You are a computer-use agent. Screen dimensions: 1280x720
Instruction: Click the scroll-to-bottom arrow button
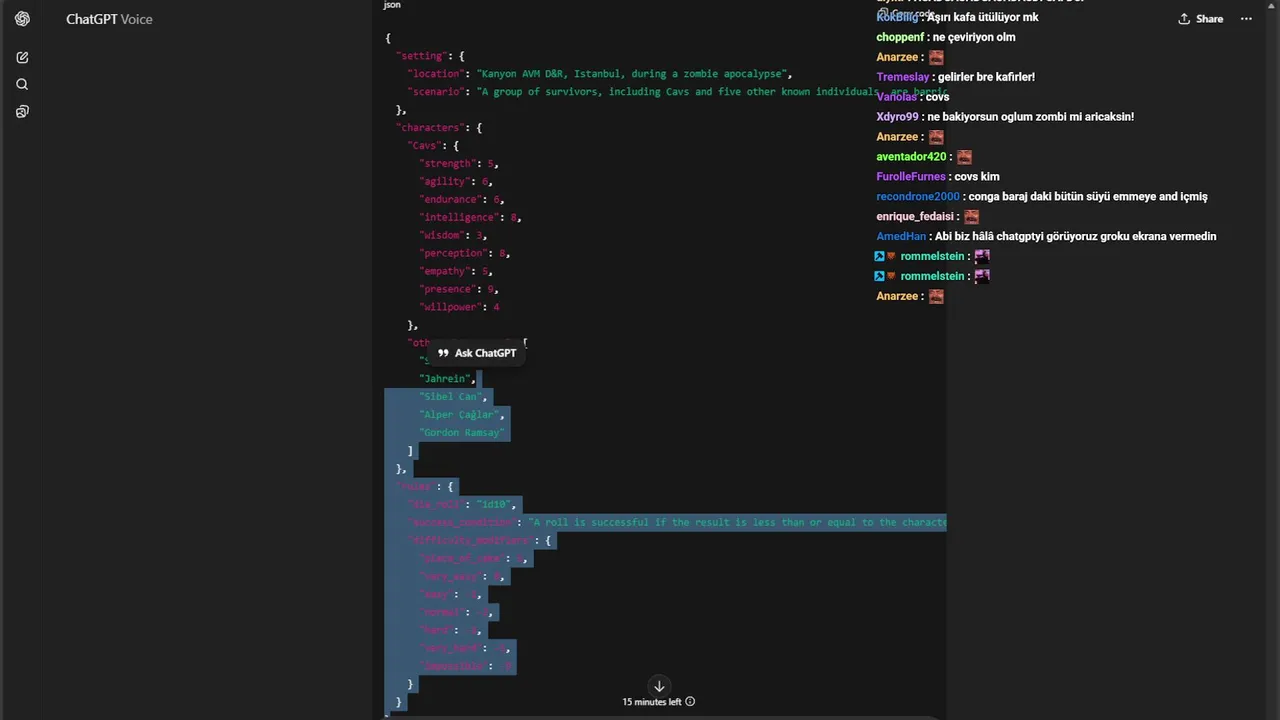pyautogui.click(x=659, y=686)
